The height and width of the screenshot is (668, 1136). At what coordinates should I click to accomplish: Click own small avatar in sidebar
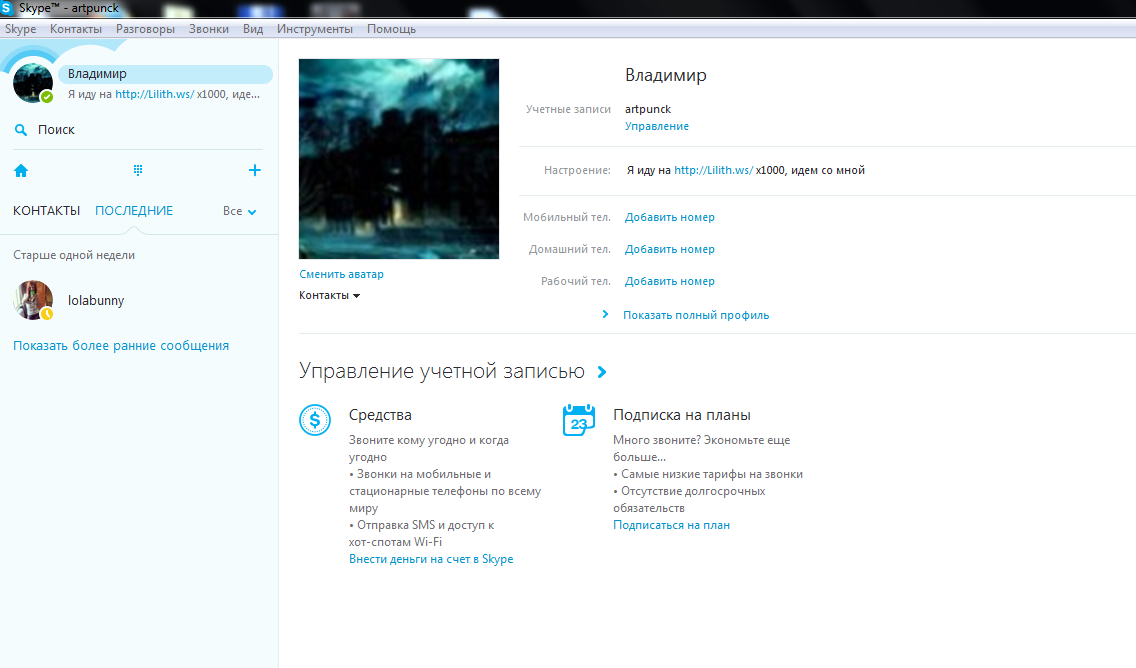[33, 83]
